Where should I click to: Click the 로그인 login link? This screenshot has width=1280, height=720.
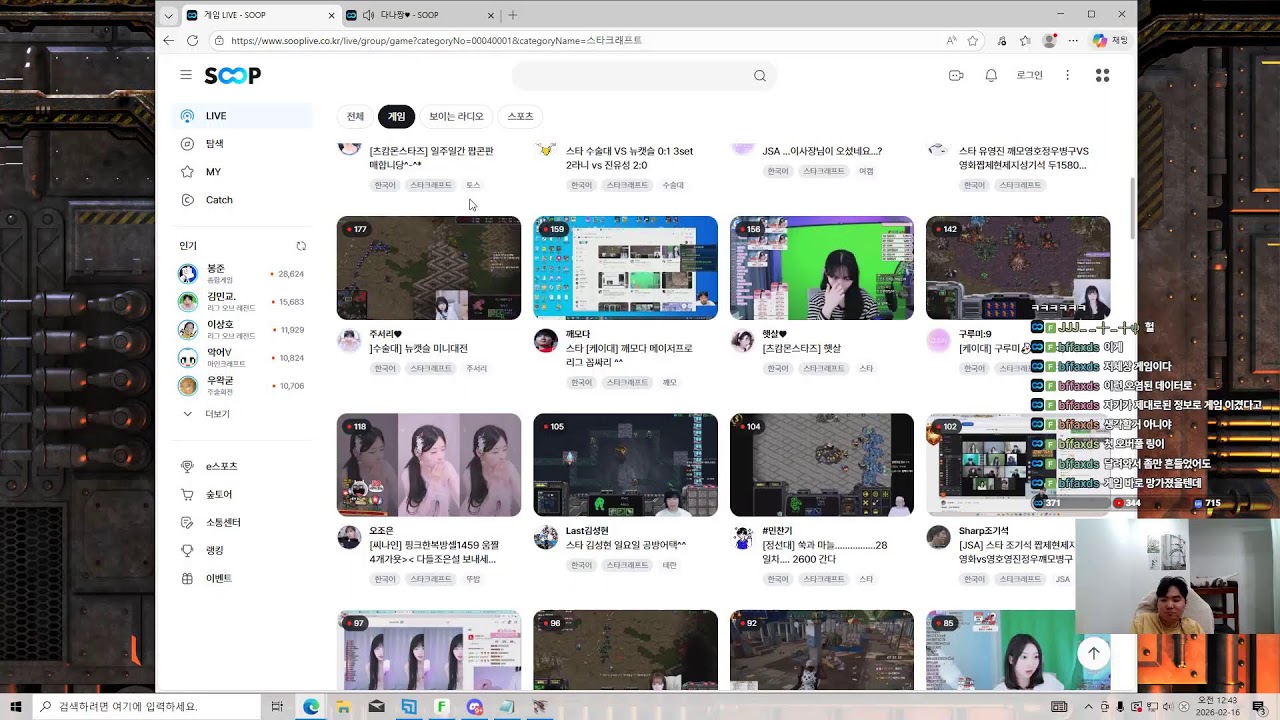coord(1029,75)
